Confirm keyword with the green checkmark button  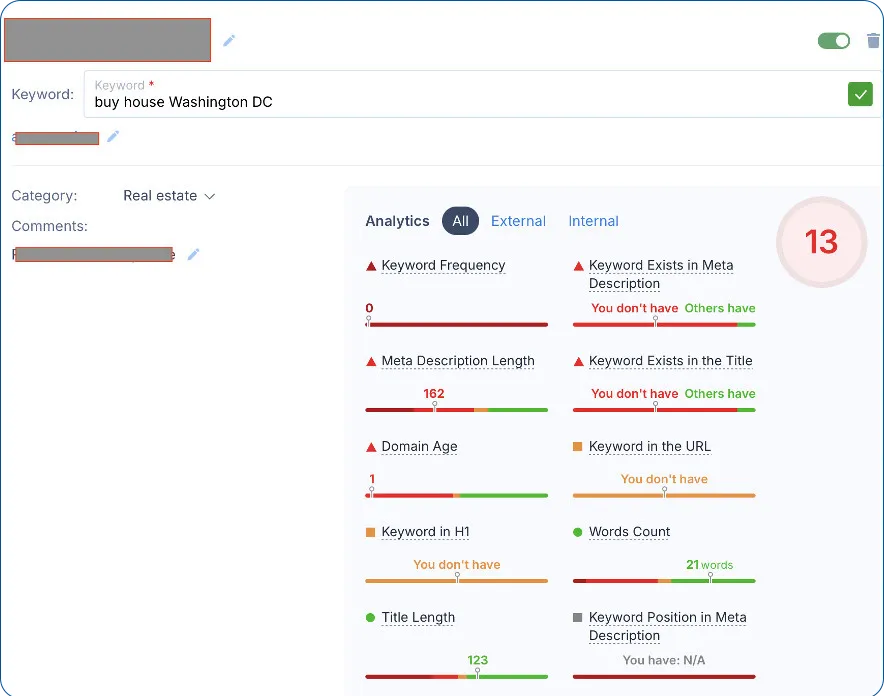[860, 94]
